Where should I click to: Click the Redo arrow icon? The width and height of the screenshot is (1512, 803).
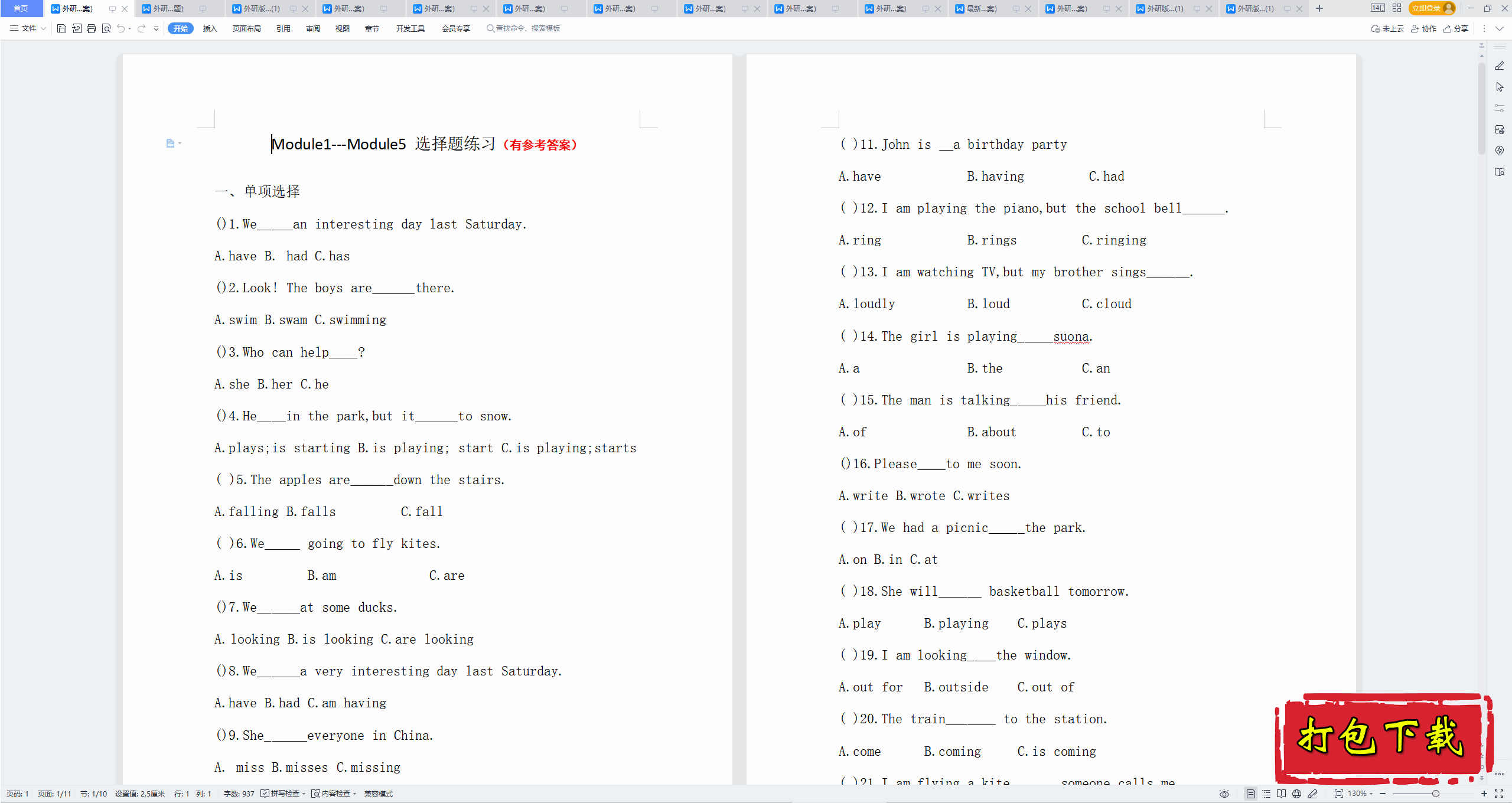coord(141,28)
